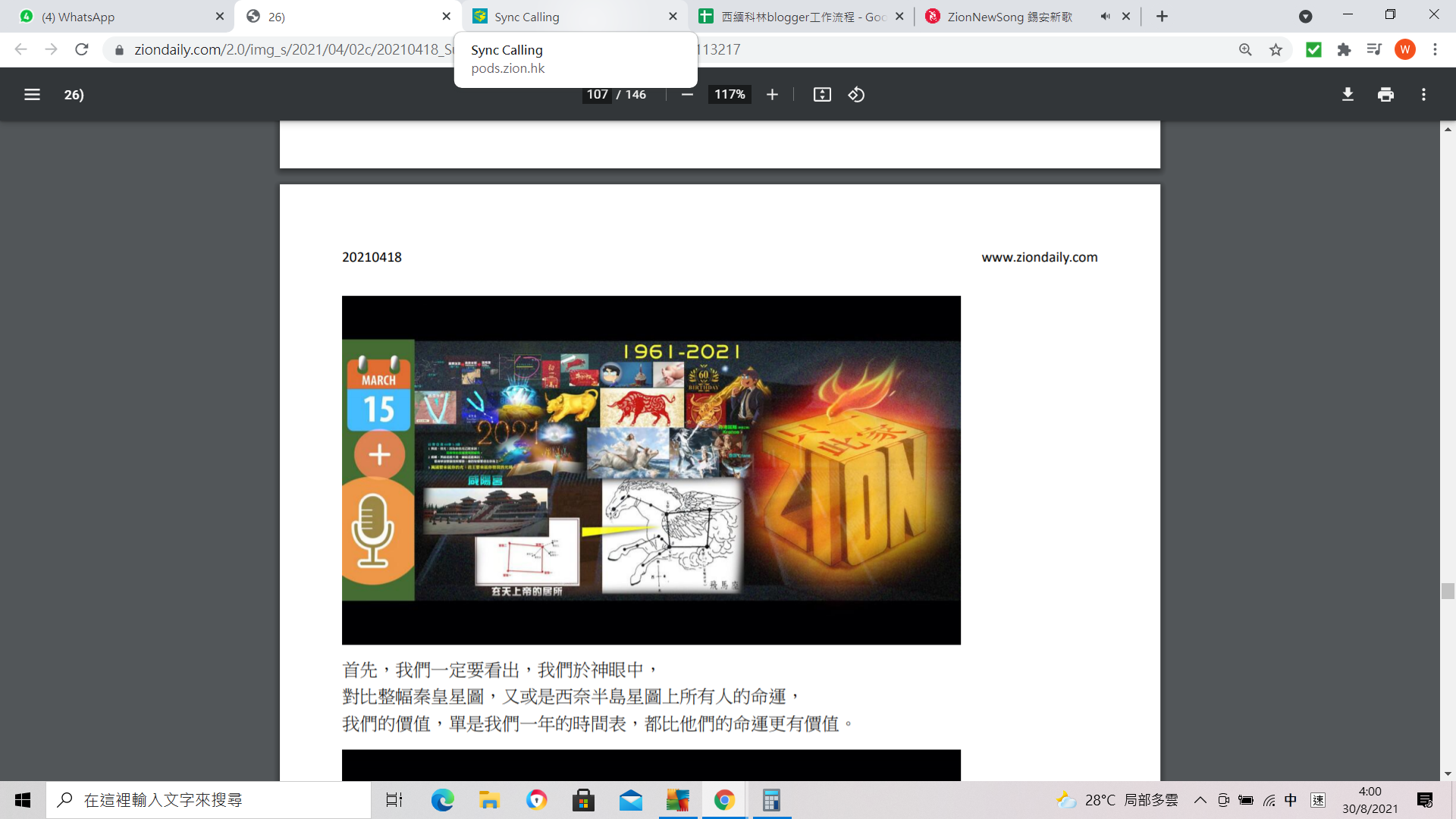This screenshot has width=1456, height=819.
Task: Close the Sync Calling tab
Action: click(673, 17)
